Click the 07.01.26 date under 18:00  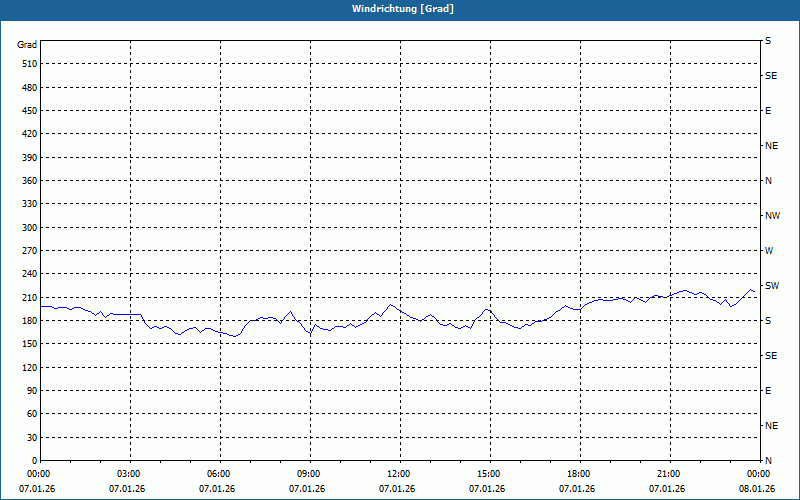[x=577, y=489]
